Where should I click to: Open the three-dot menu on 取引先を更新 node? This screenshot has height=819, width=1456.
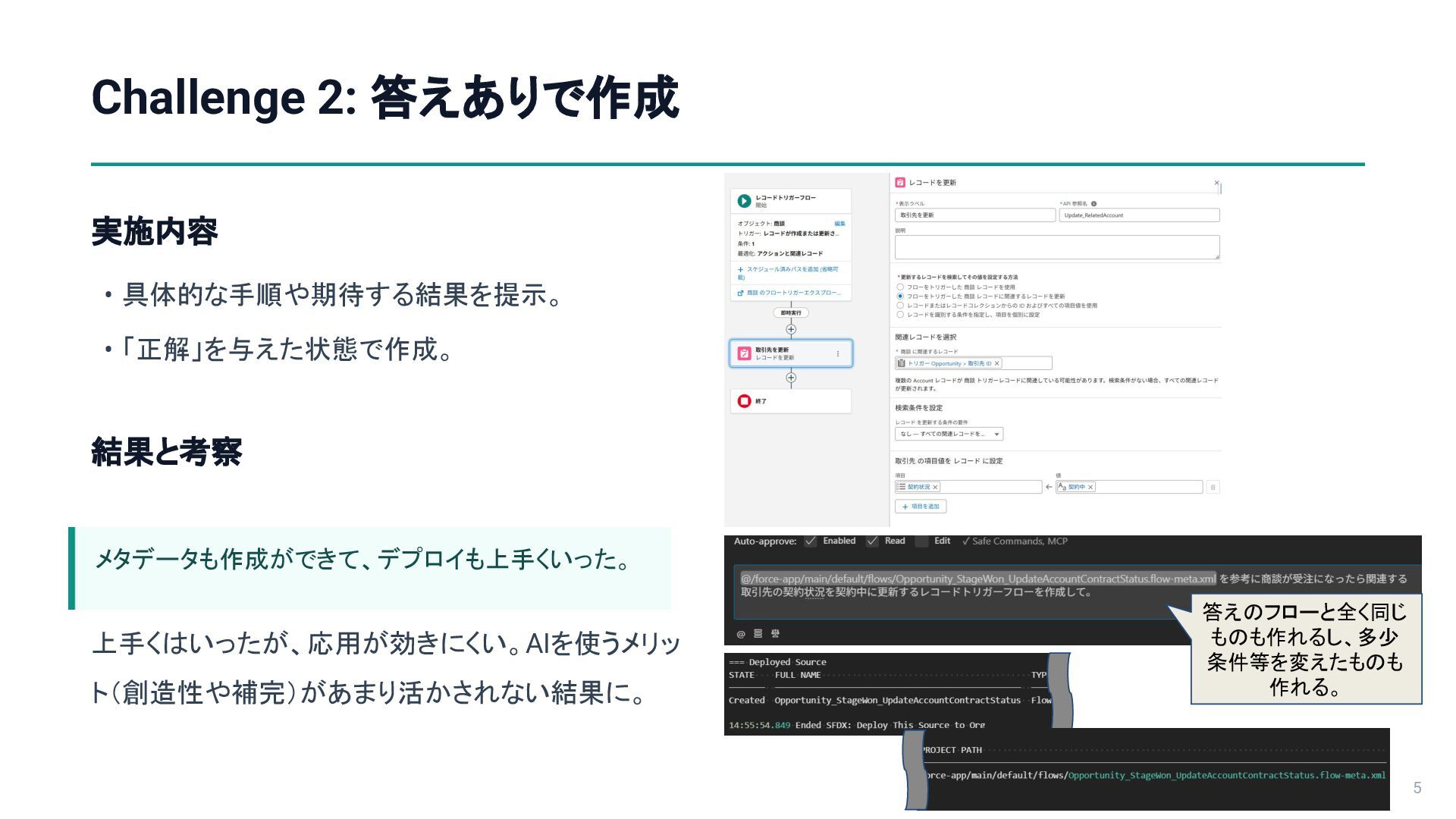point(837,353)
